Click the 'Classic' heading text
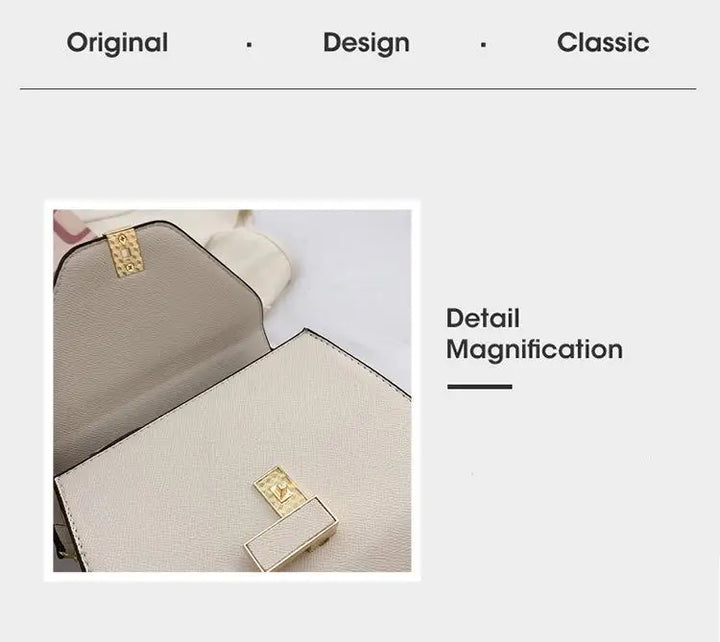The height and width of the screenshot is (642, 720). click(x=603, y=42)
